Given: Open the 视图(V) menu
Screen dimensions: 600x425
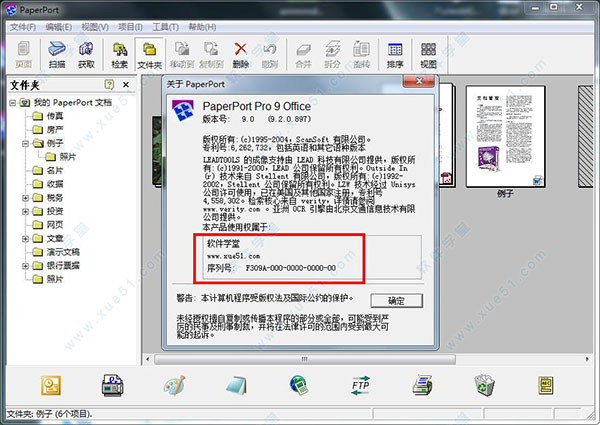Looking at the screenshot, I should click(x=95, y=27).
